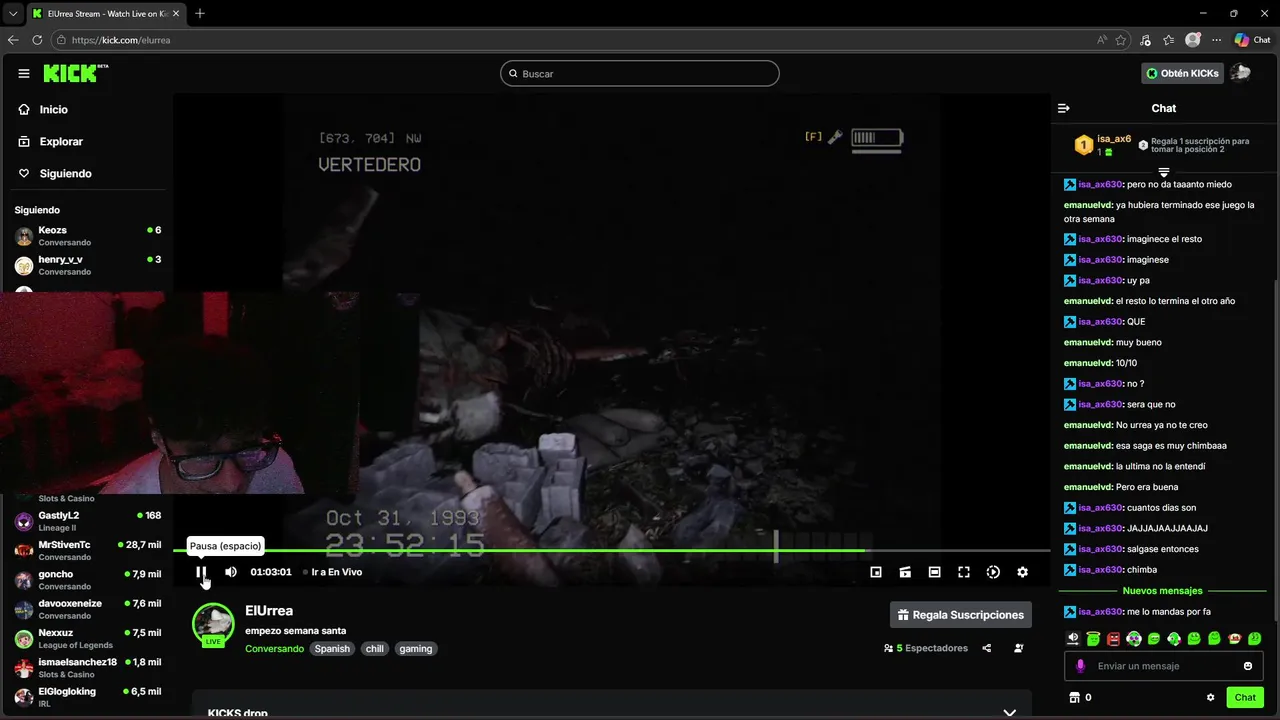Open GastlyL2 recommended channel
The image size is (1280, 720).
[x=88, y=521]
